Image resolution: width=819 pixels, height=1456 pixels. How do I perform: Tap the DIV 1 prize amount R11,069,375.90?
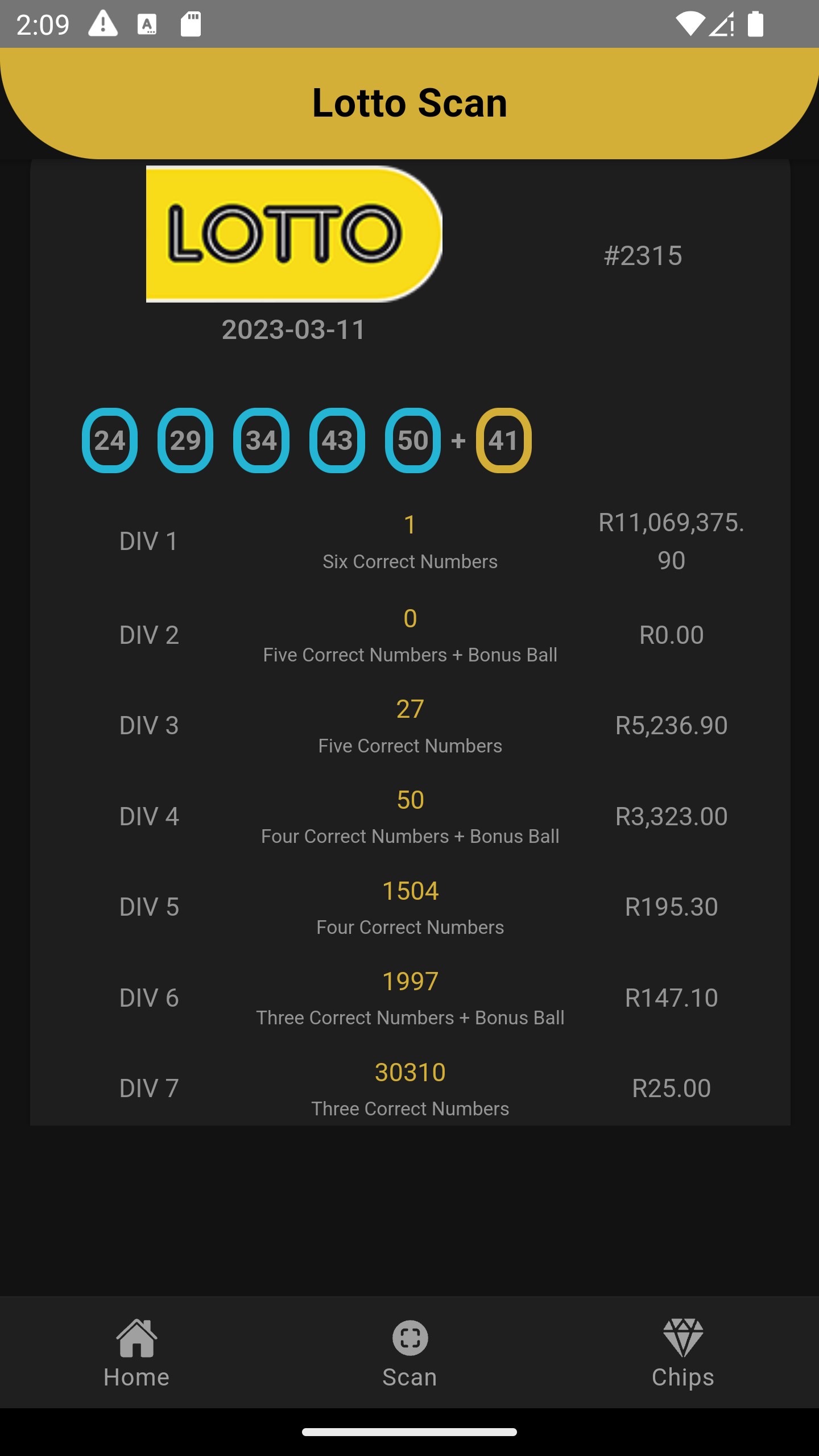(x=671, y=541)
